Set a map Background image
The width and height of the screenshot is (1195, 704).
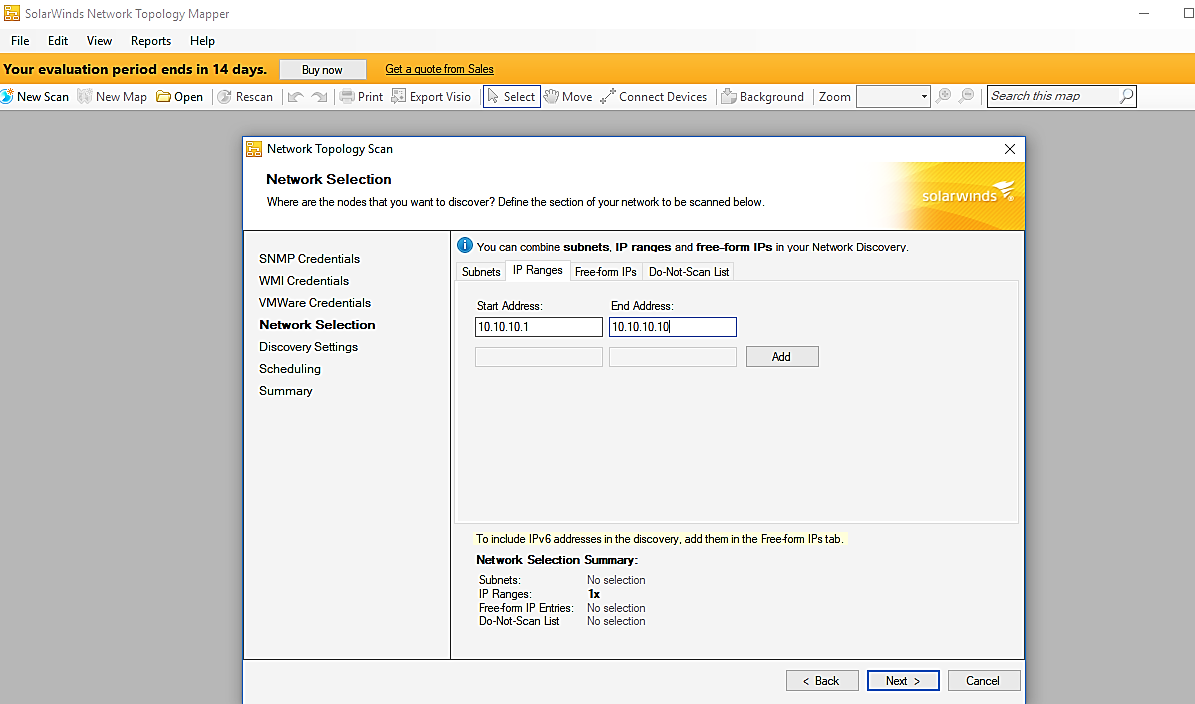pyautogui.click(x=763, y=97)
